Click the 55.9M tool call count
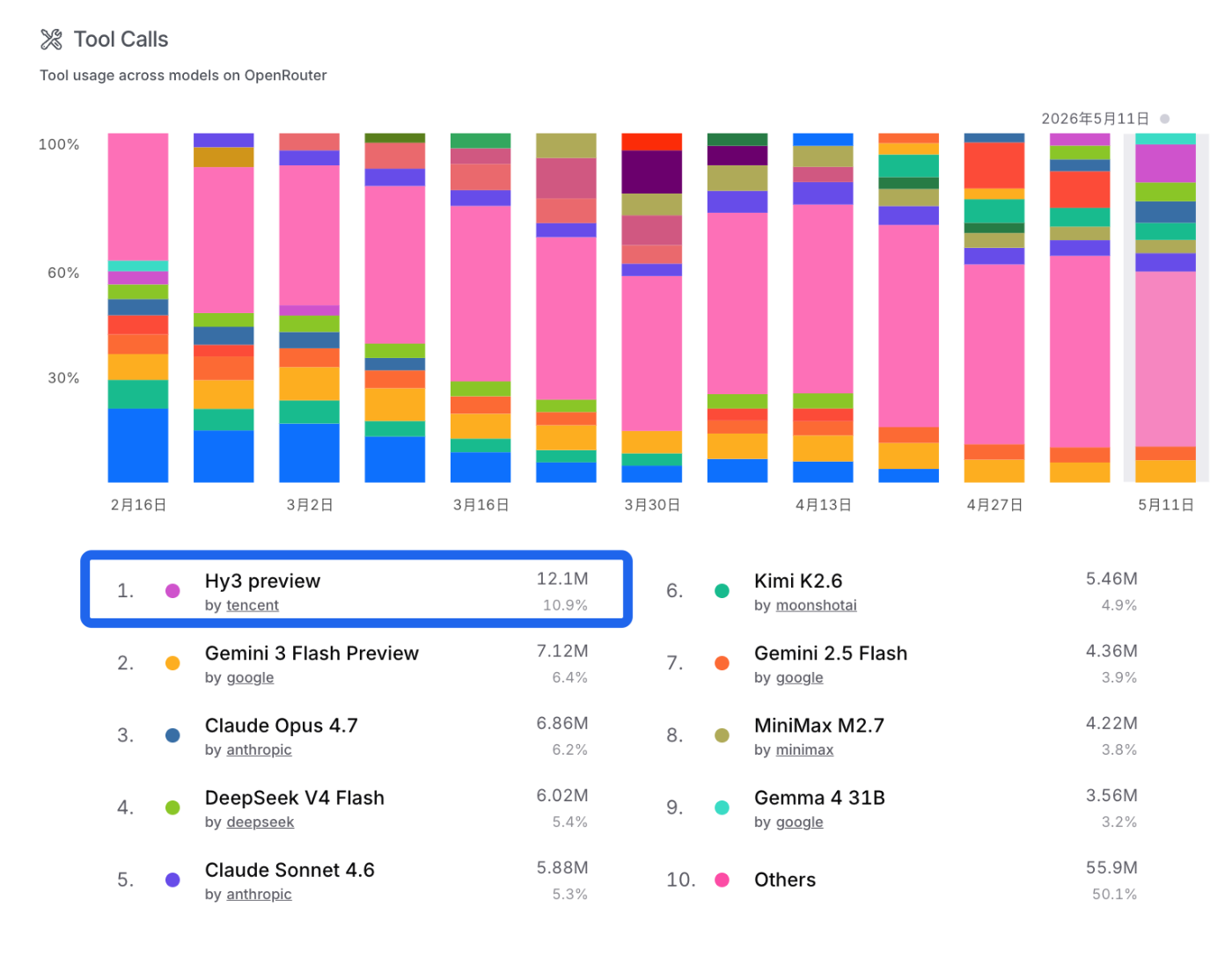The width and height of the screenshot is (1232, 957). (x=1111, y=867)
